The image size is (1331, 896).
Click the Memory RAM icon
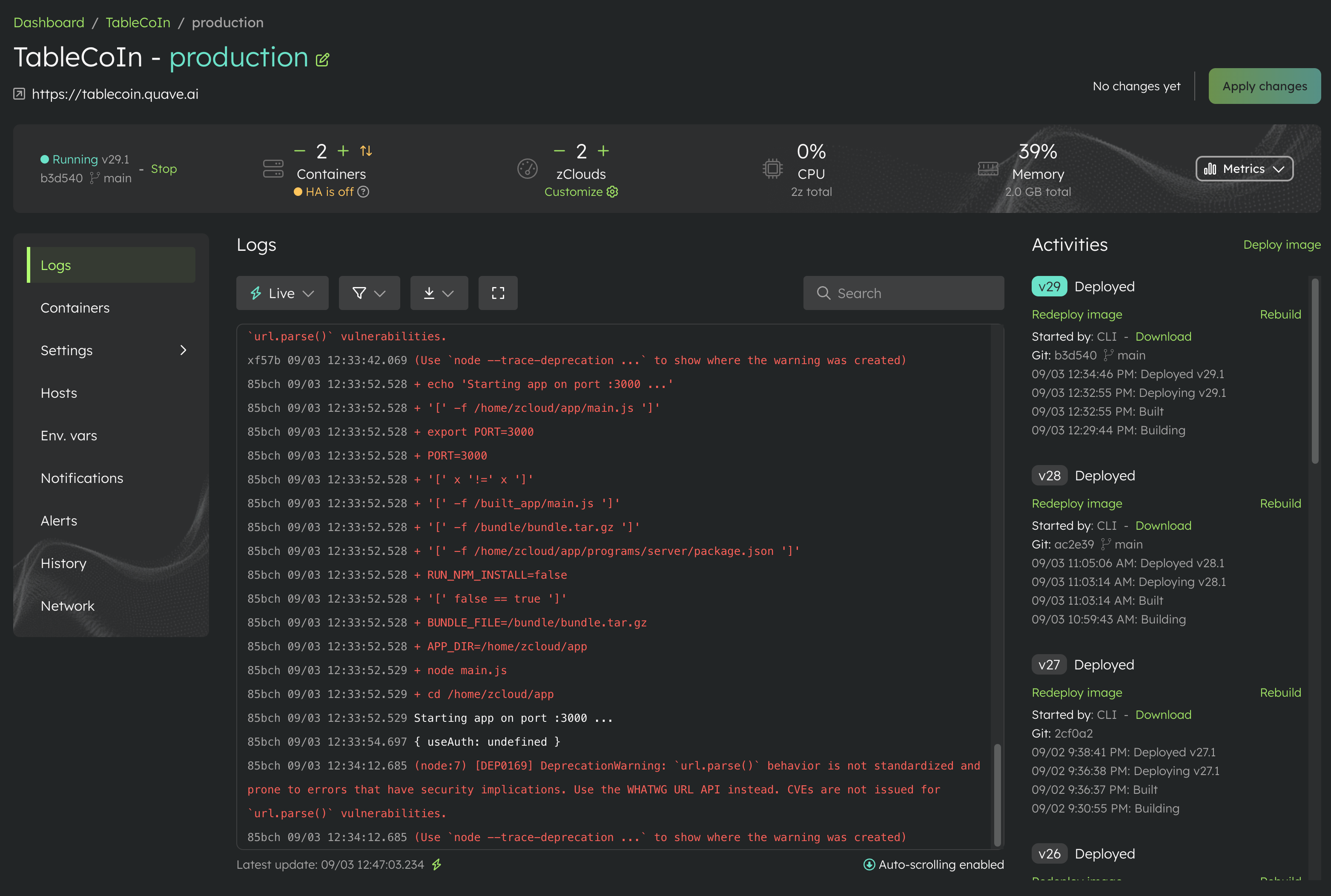(x=988, y=169)
